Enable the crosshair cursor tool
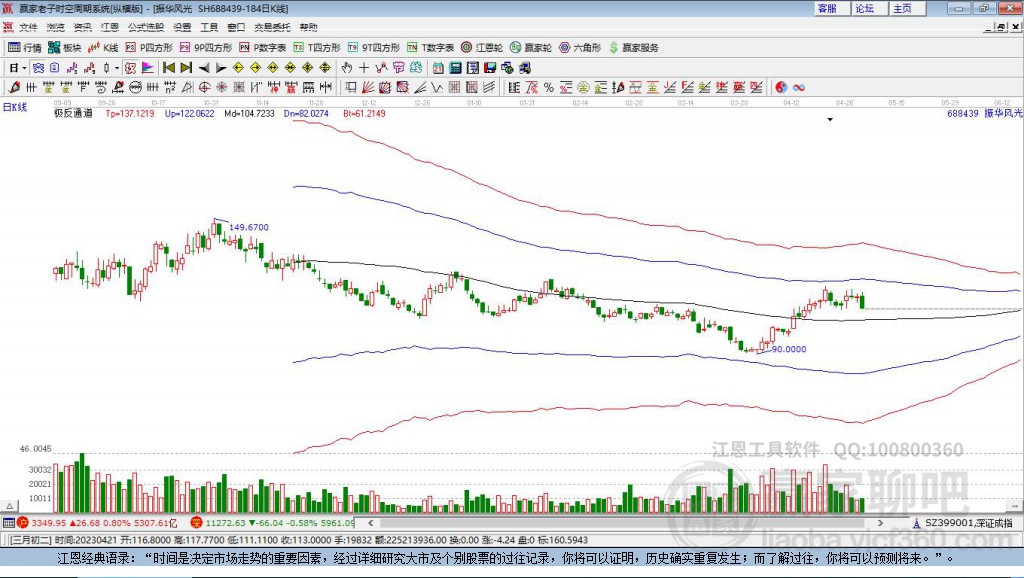The image size is (1024, 578). click(x=364, y=68)
